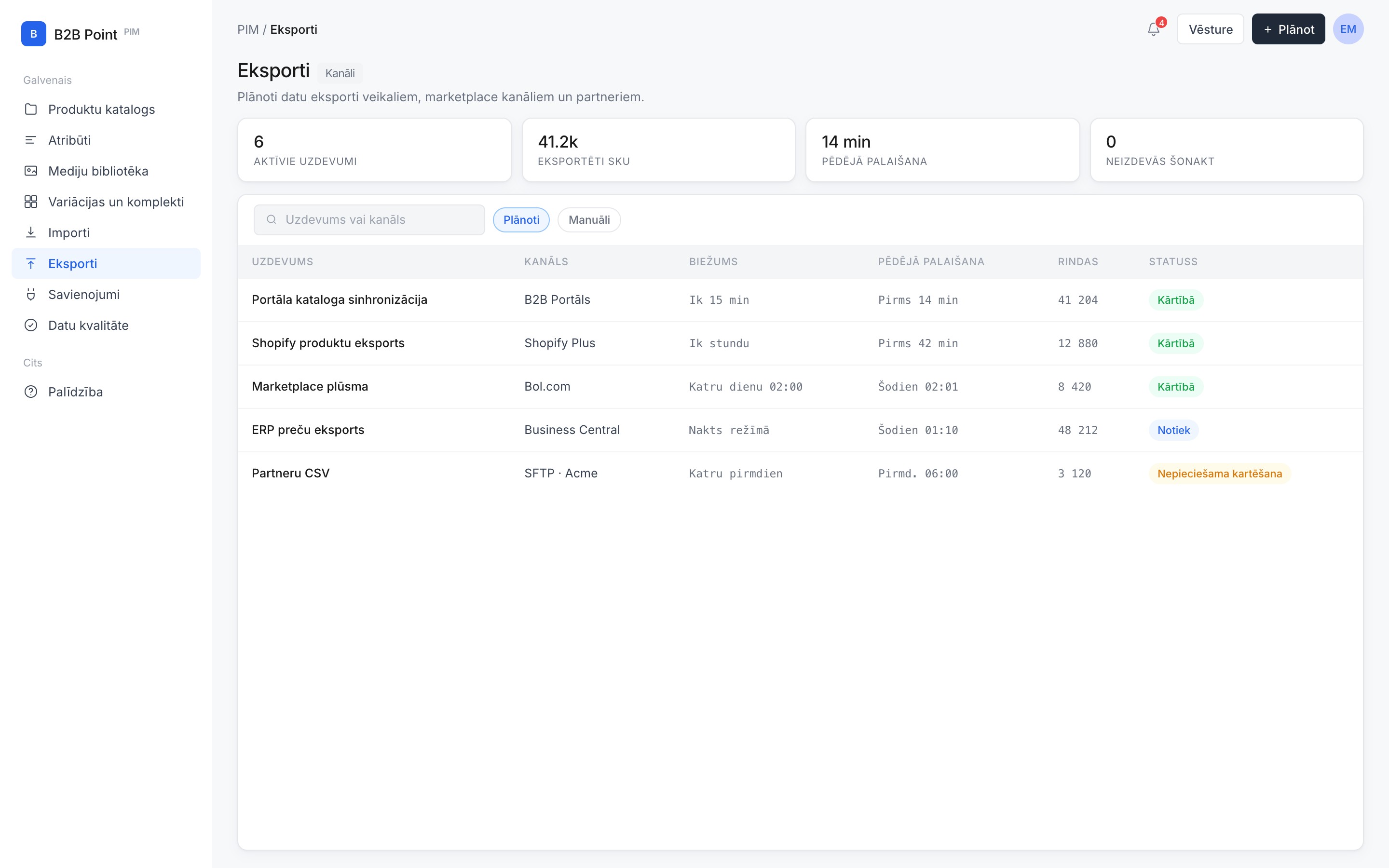The height and width of the screenshot is (868, 1389).
Task: Select Portāla kataloga sinhronizācija row
Action: [800, 299]
